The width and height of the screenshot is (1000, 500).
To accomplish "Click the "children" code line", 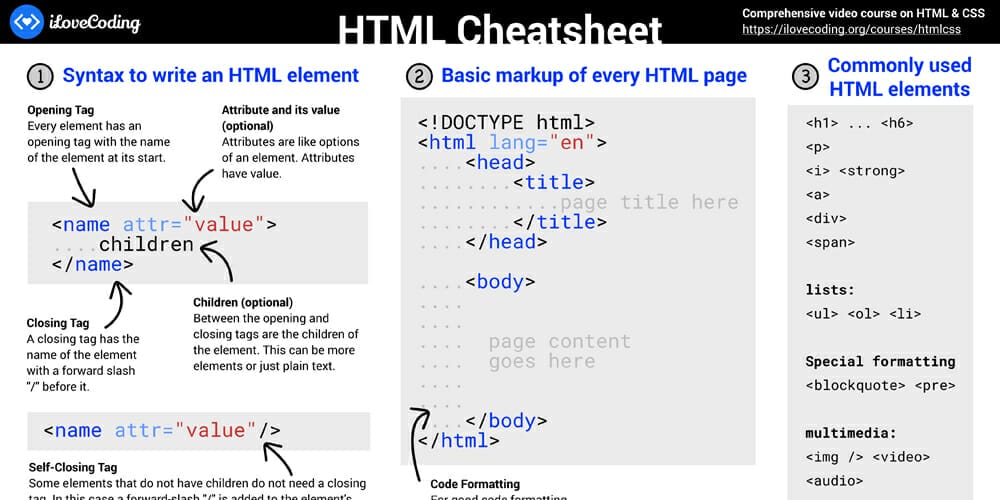I will pos(146,244).
